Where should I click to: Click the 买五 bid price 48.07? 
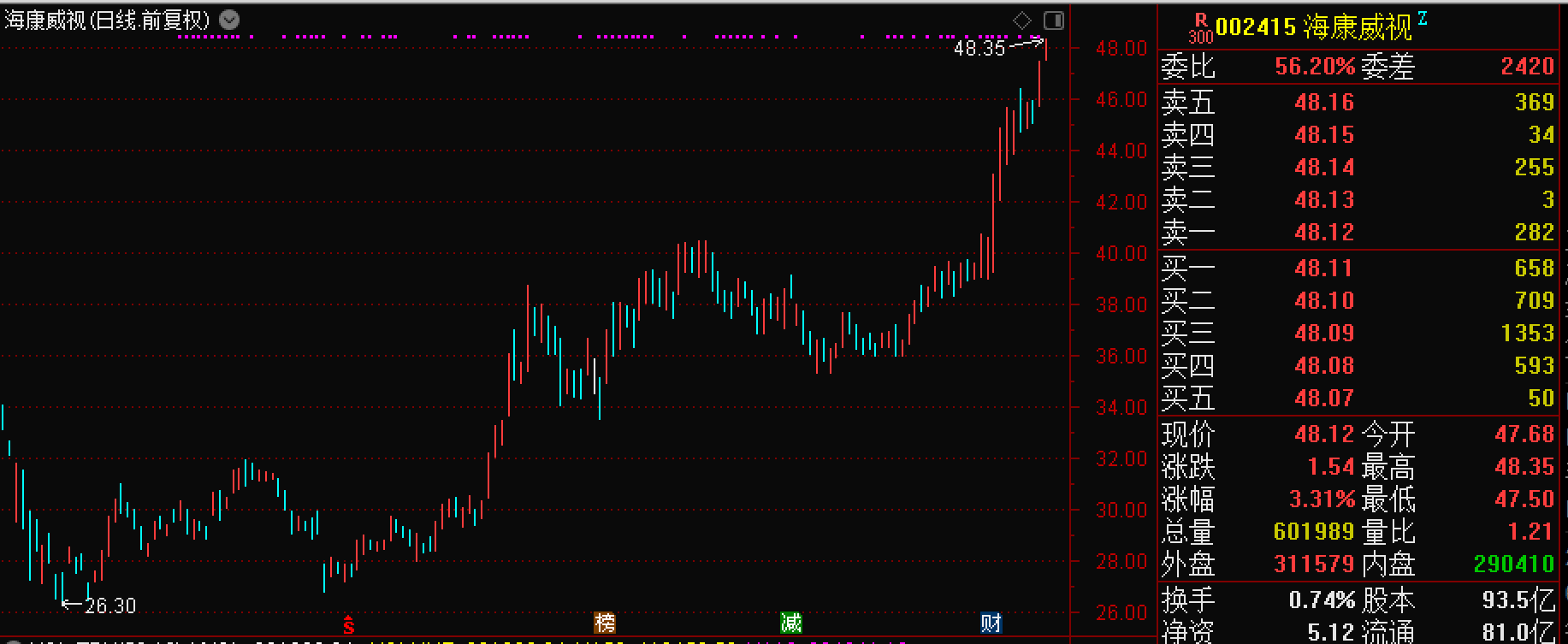click(x=1323, y=399)
